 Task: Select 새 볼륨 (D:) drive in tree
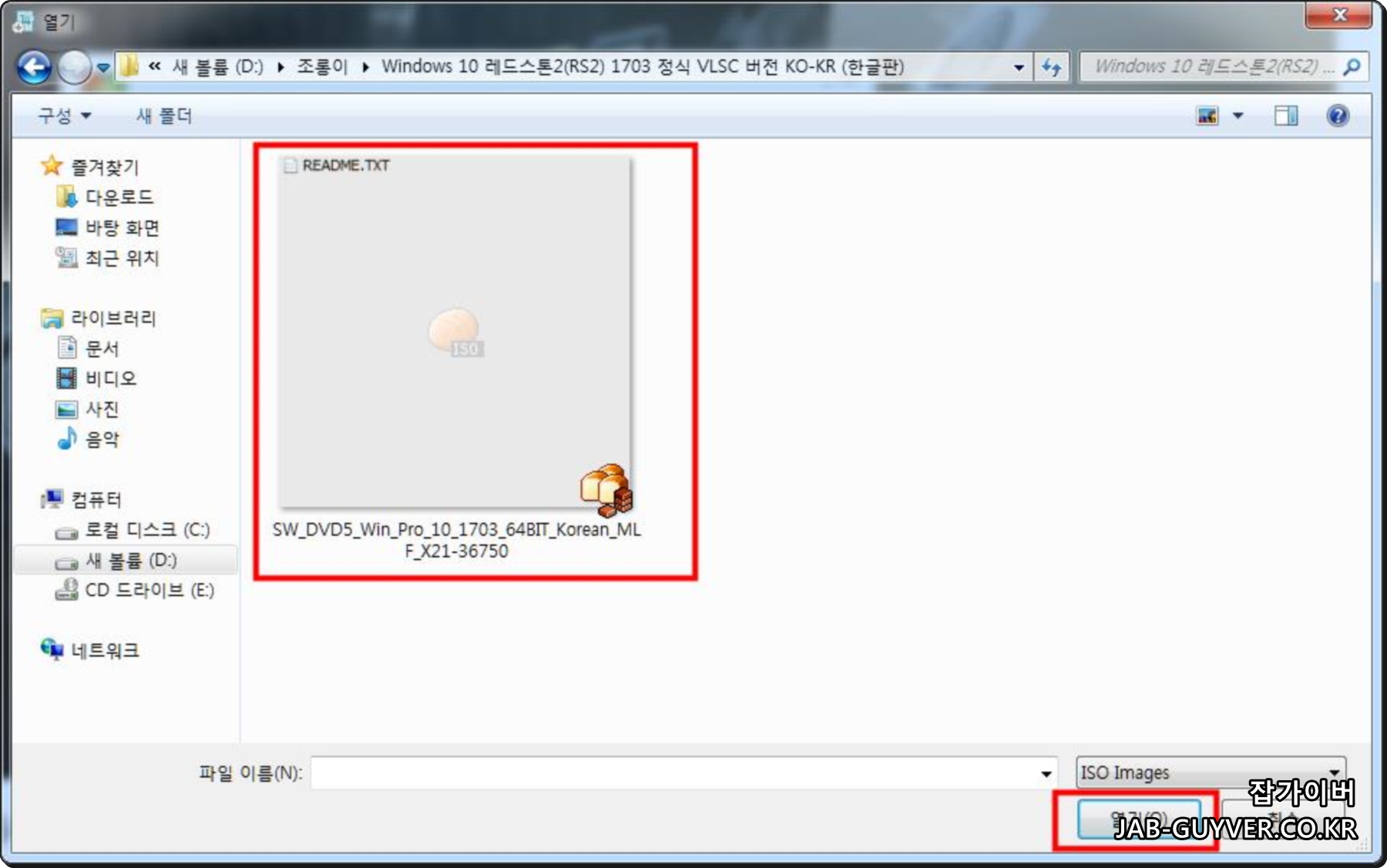(131, 560)
